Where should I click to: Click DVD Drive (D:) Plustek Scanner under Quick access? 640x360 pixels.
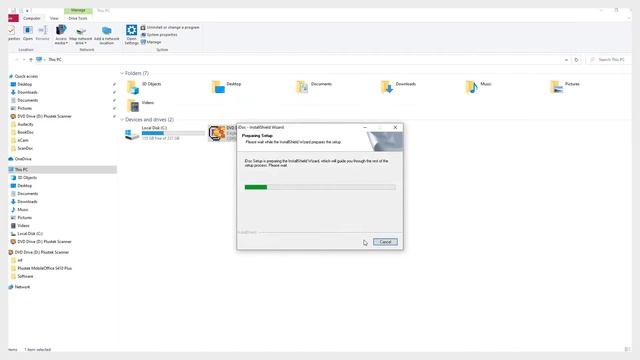pyautogui.click(x=44, y=116)
